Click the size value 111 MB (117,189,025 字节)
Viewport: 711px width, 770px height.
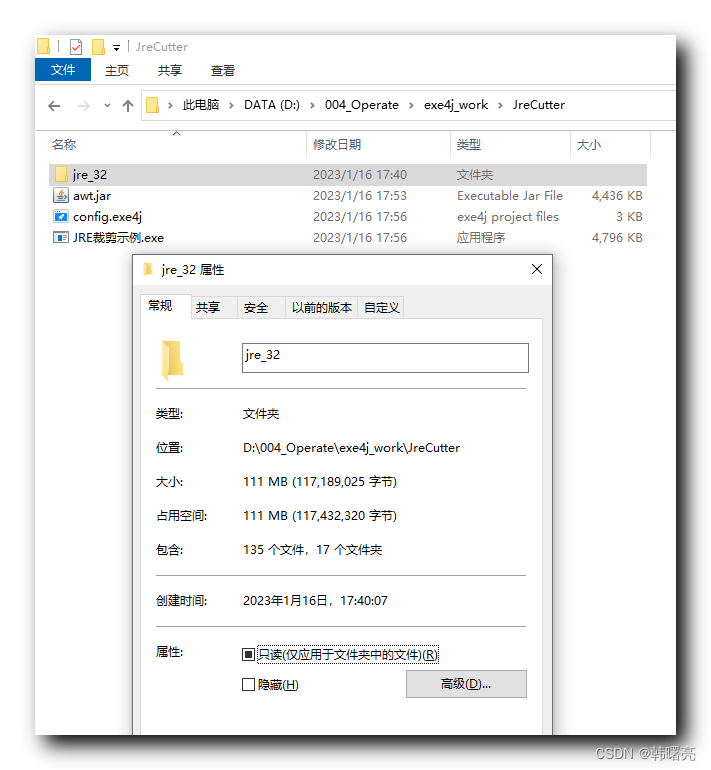click(x=320, y=482)
